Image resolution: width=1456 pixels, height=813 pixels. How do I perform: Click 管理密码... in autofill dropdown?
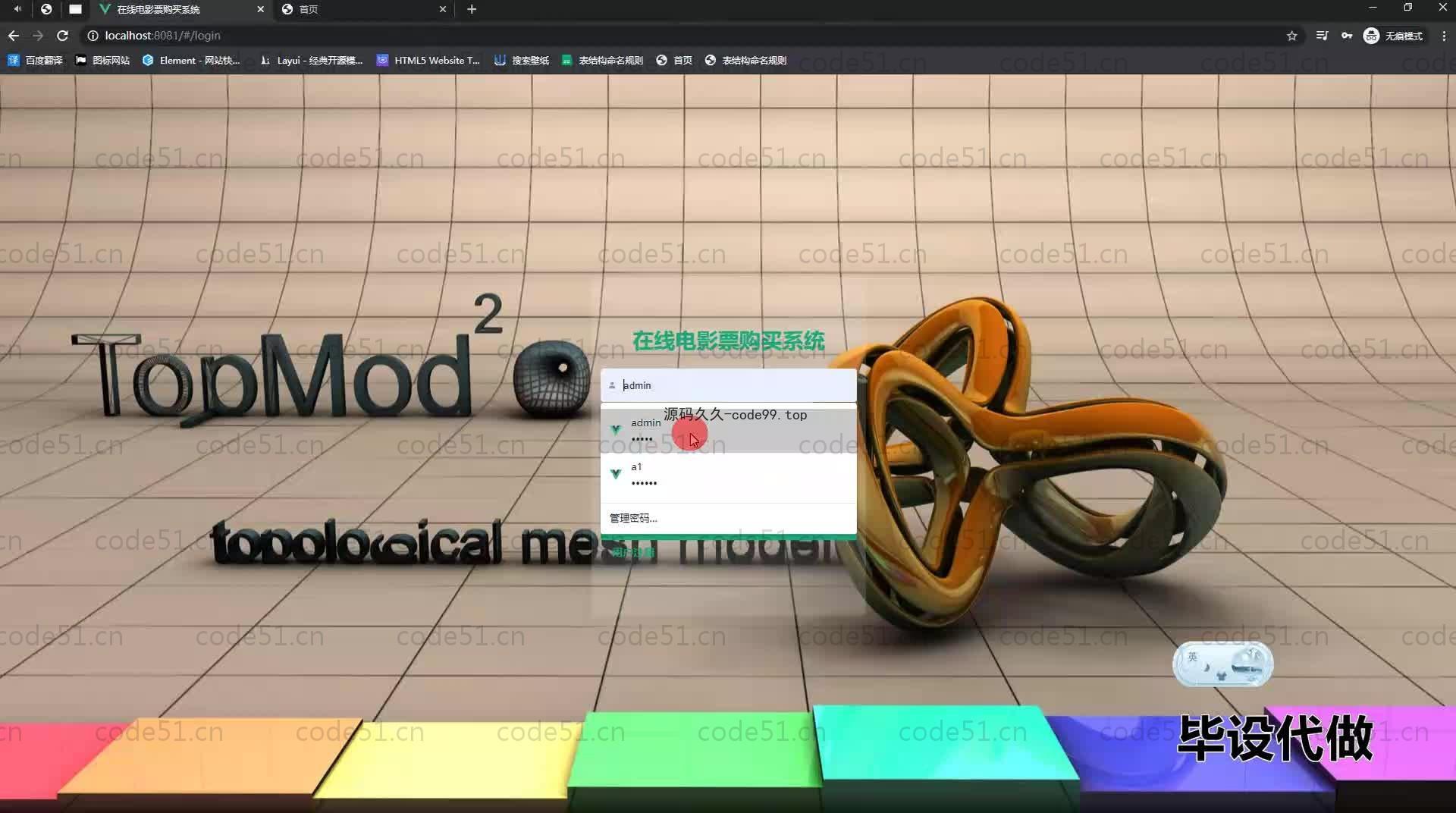pos(633,518)
